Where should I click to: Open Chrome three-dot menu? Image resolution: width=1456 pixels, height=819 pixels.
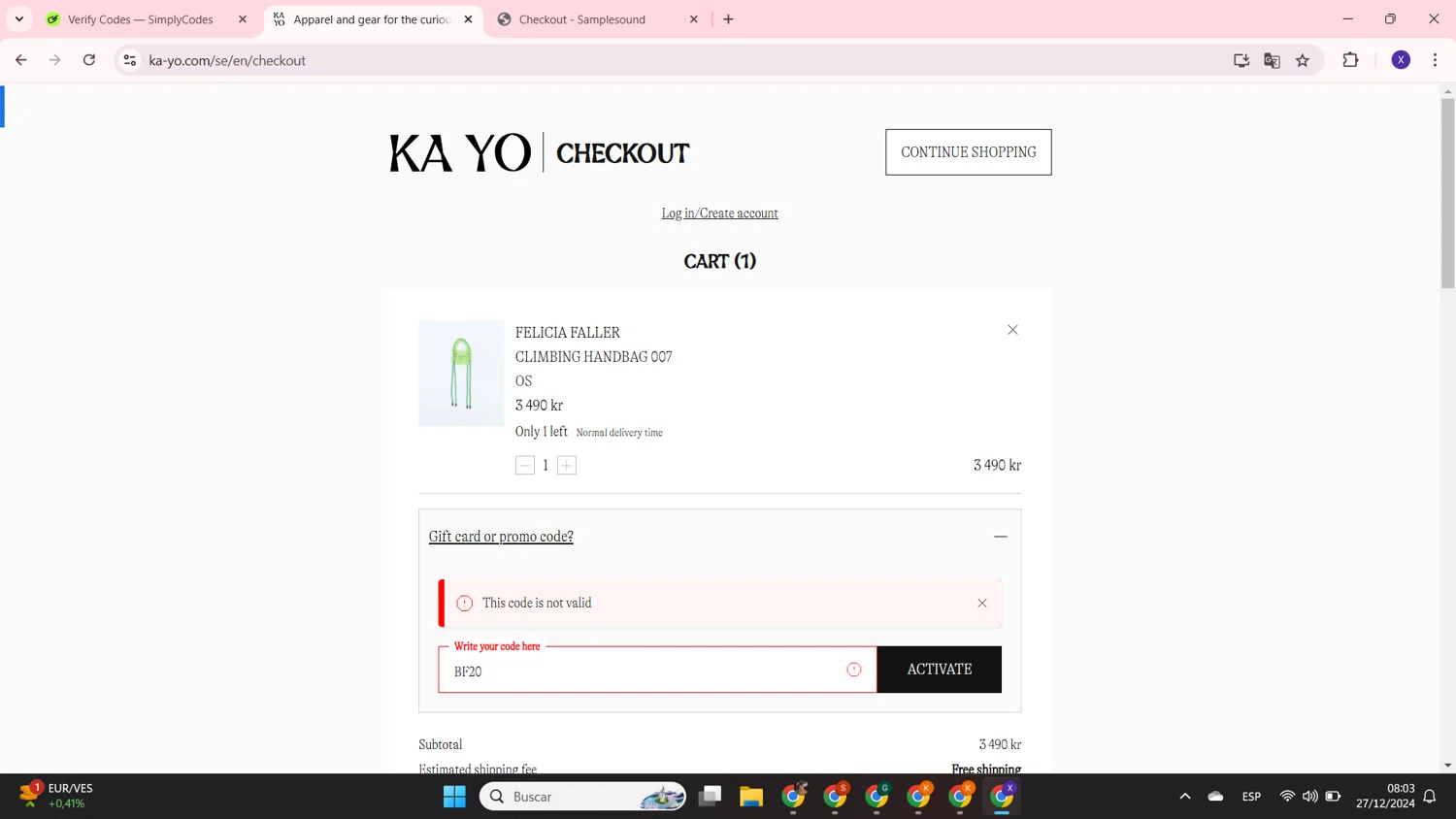coord(1435,60)
